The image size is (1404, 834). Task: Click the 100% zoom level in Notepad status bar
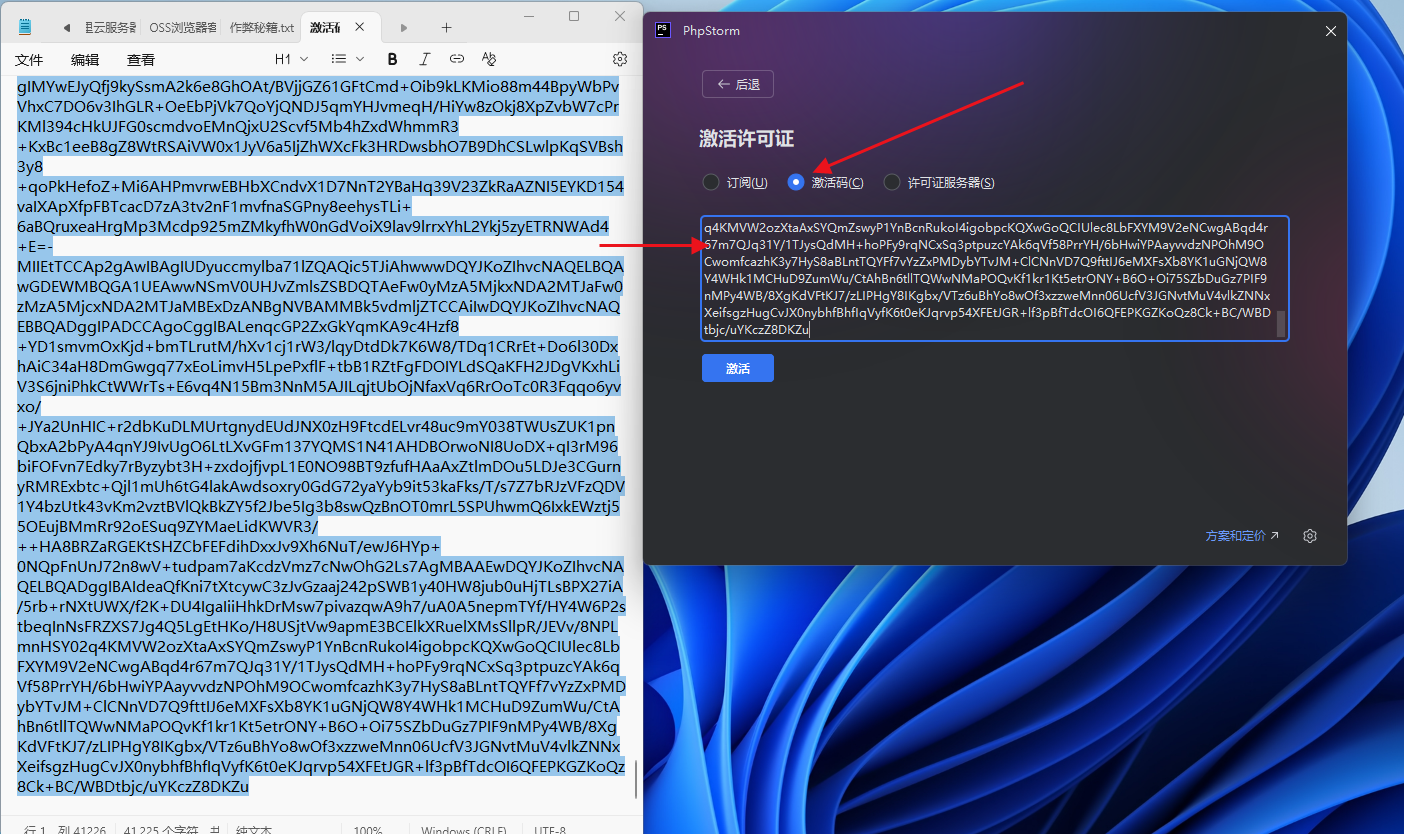[368, 829]
